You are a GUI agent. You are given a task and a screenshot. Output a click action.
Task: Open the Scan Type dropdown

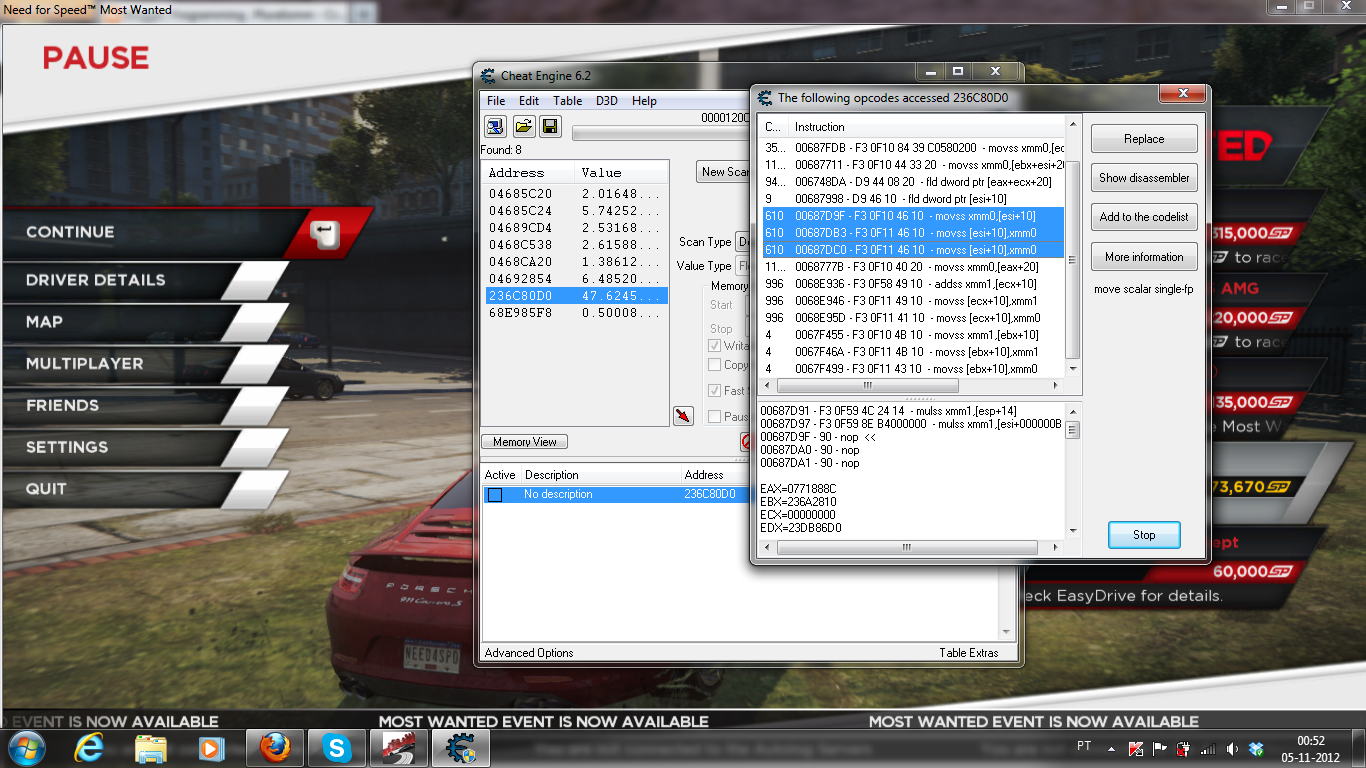tap(743, 242)
